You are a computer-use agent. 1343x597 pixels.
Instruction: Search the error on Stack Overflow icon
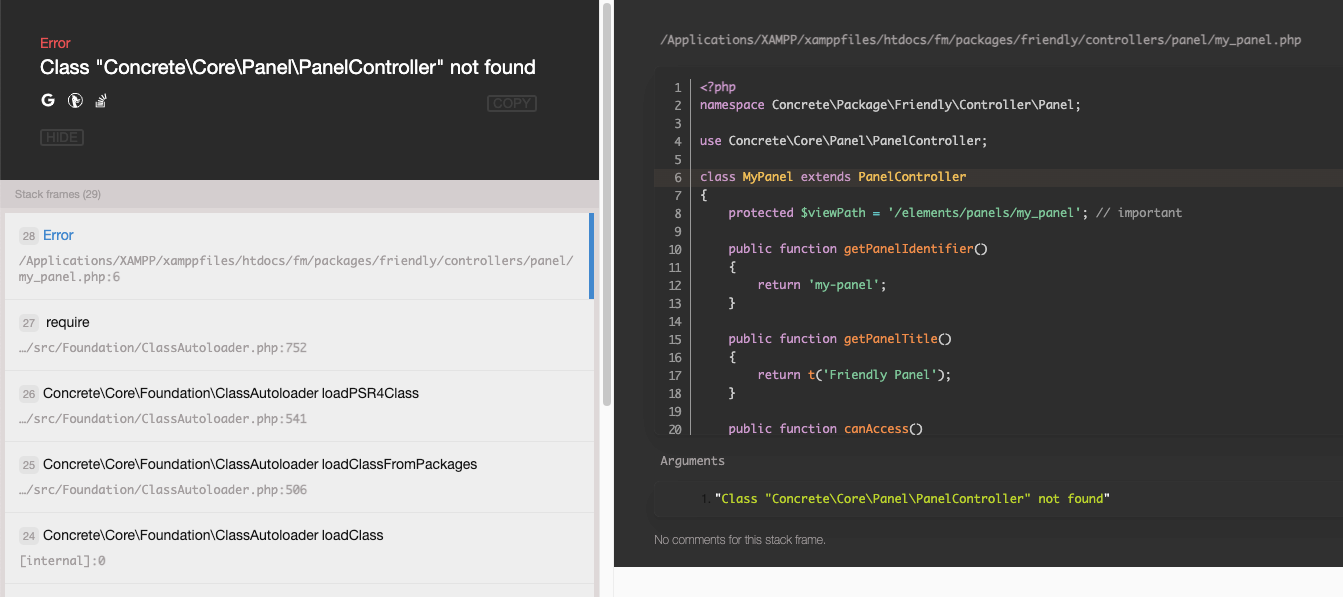pyautogui.click(x=101, y=100)
